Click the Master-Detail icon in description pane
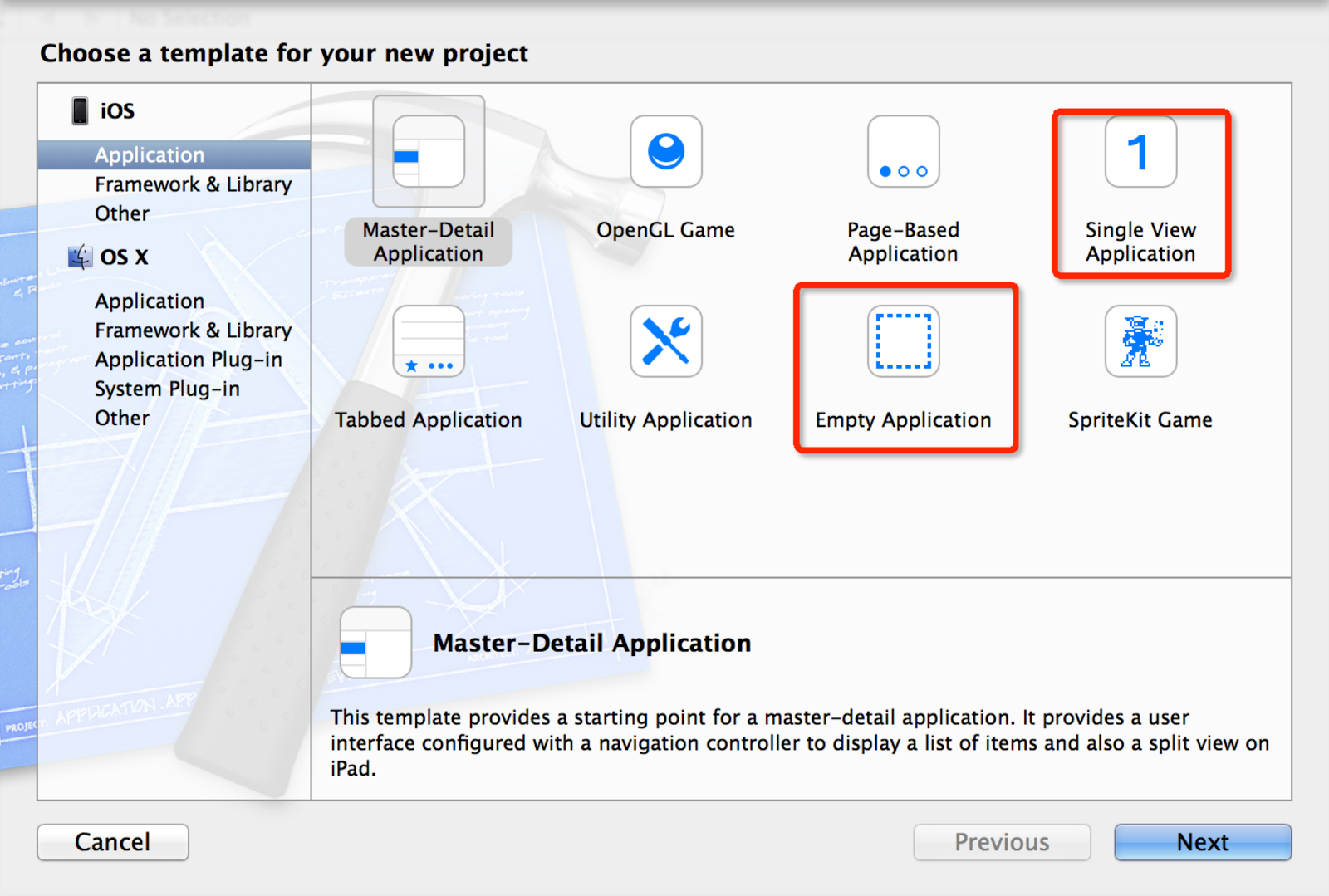Screen dimensions: 1329x896 coord(376,643)
